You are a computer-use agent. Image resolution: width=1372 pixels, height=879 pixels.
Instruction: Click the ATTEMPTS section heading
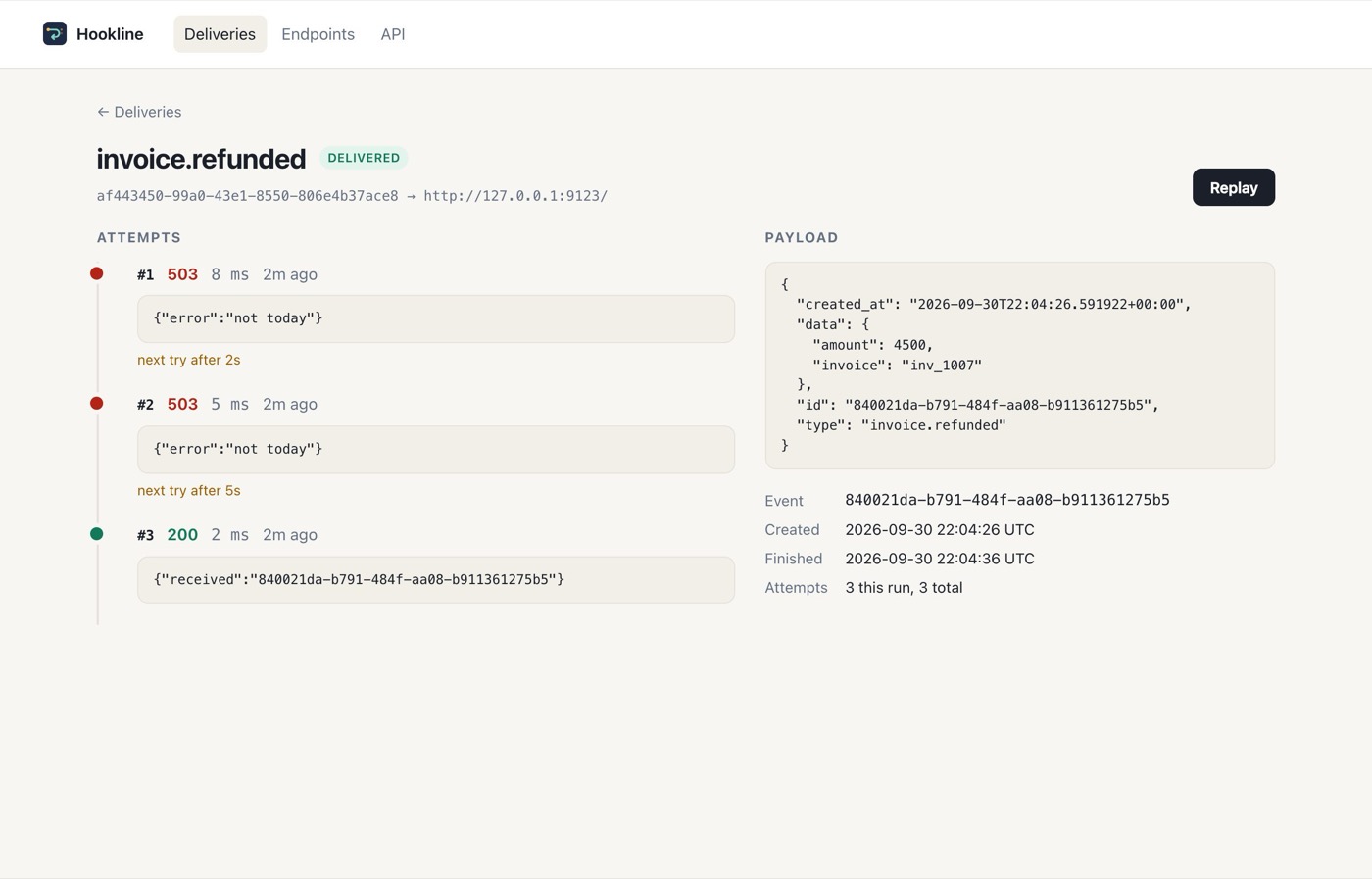[x=139, y=237]
